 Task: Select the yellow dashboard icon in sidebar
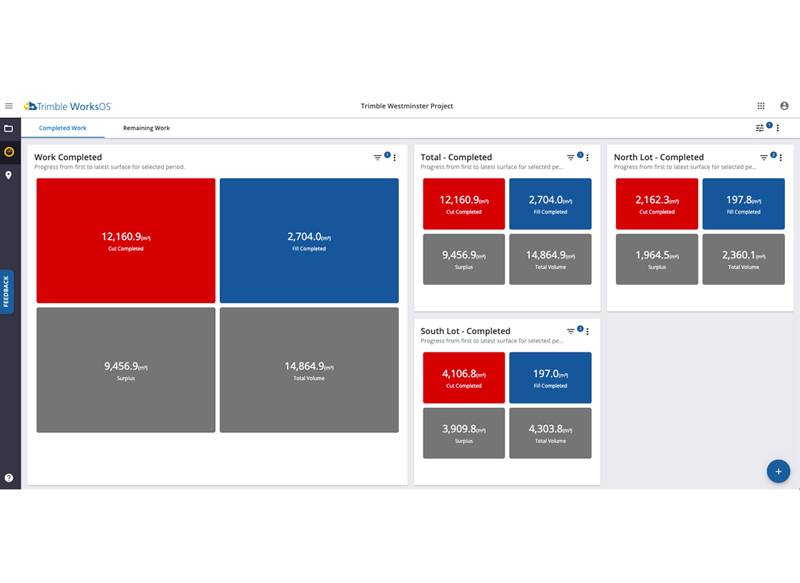[9, 152]
